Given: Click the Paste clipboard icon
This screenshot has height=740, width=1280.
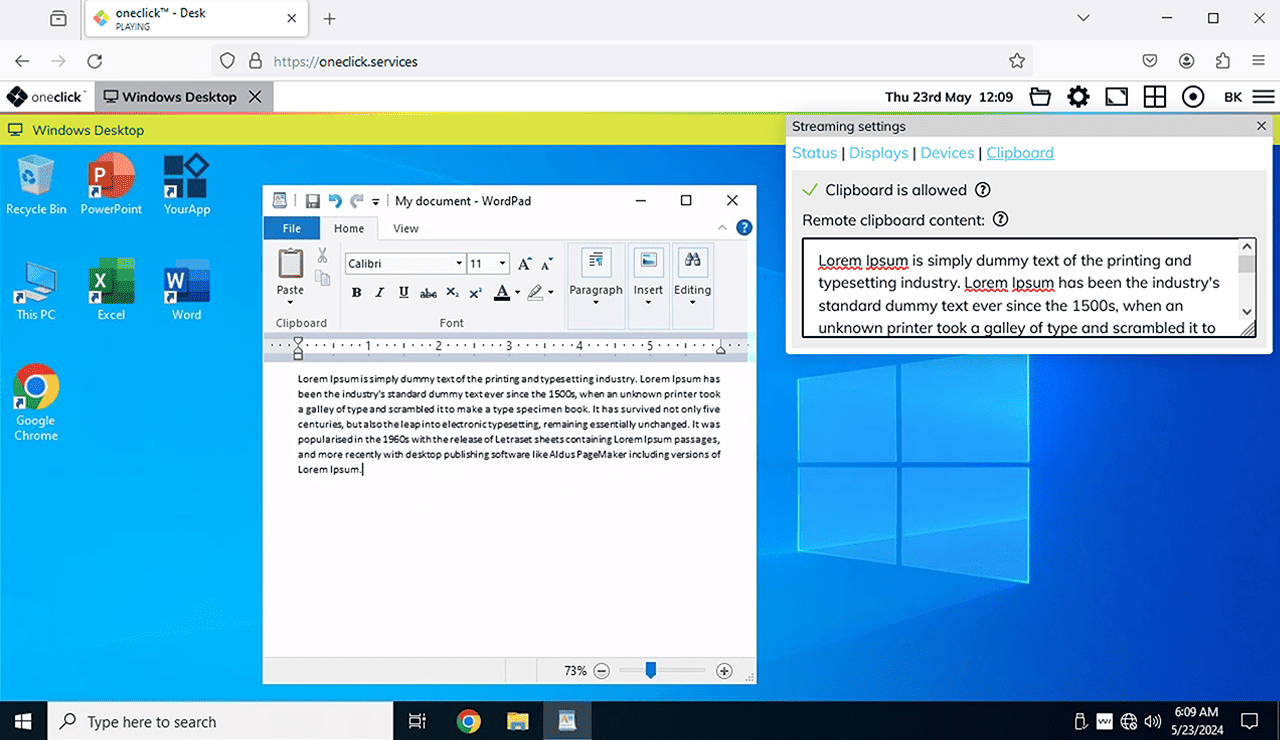Looking at the screenshot, I should (x=290, y=264).
